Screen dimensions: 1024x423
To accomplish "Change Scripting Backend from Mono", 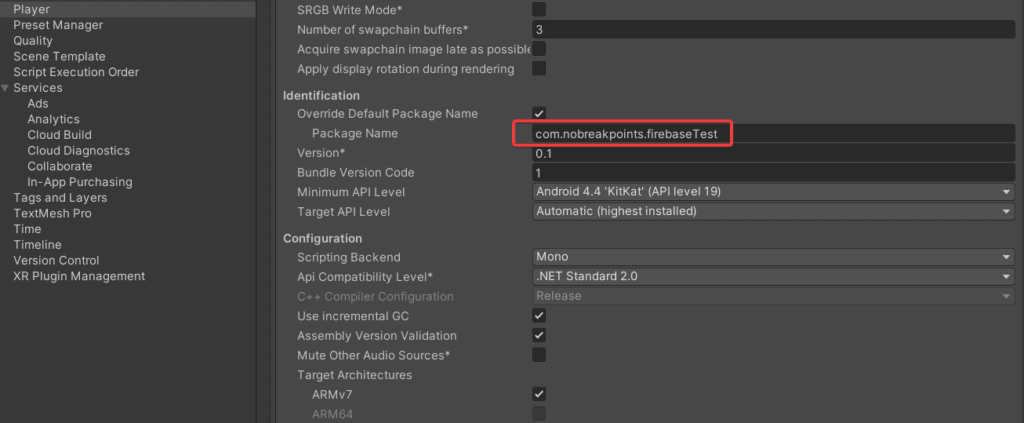I will pos(773,257).
